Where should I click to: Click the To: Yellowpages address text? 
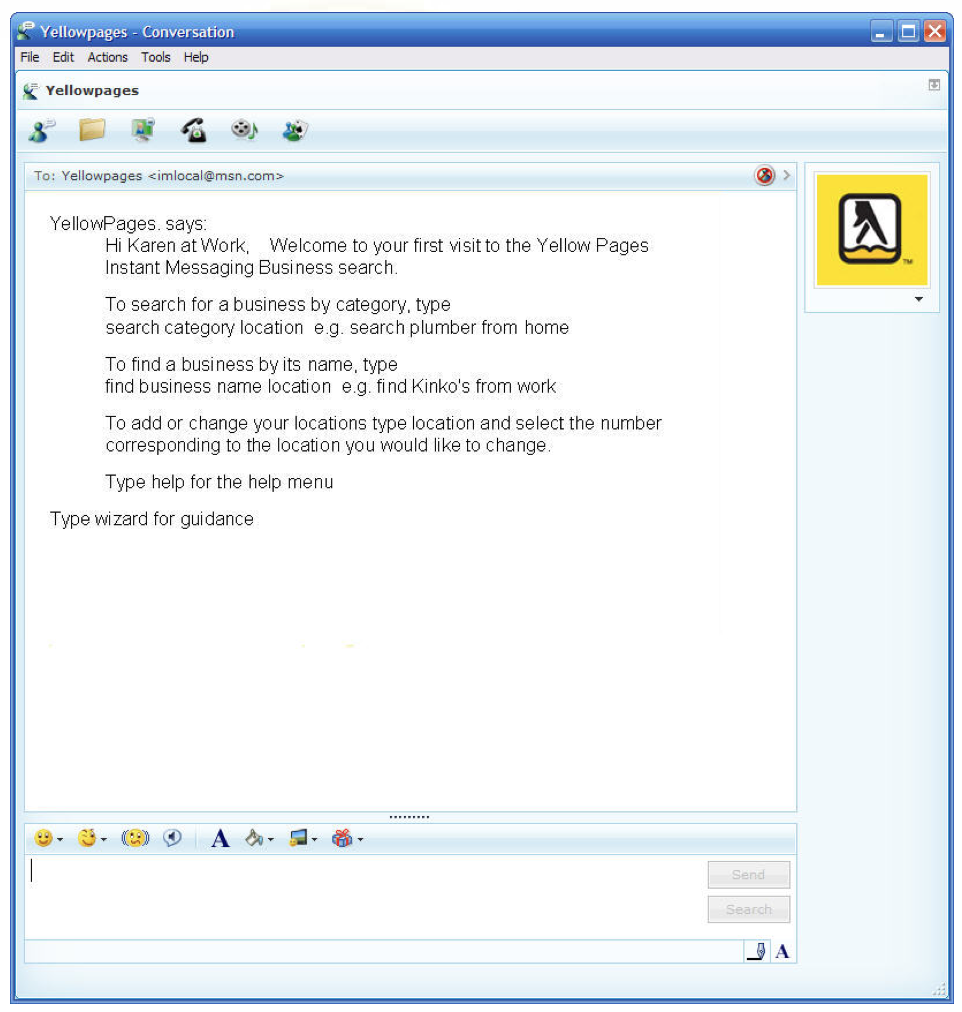(x=159, y=176)
